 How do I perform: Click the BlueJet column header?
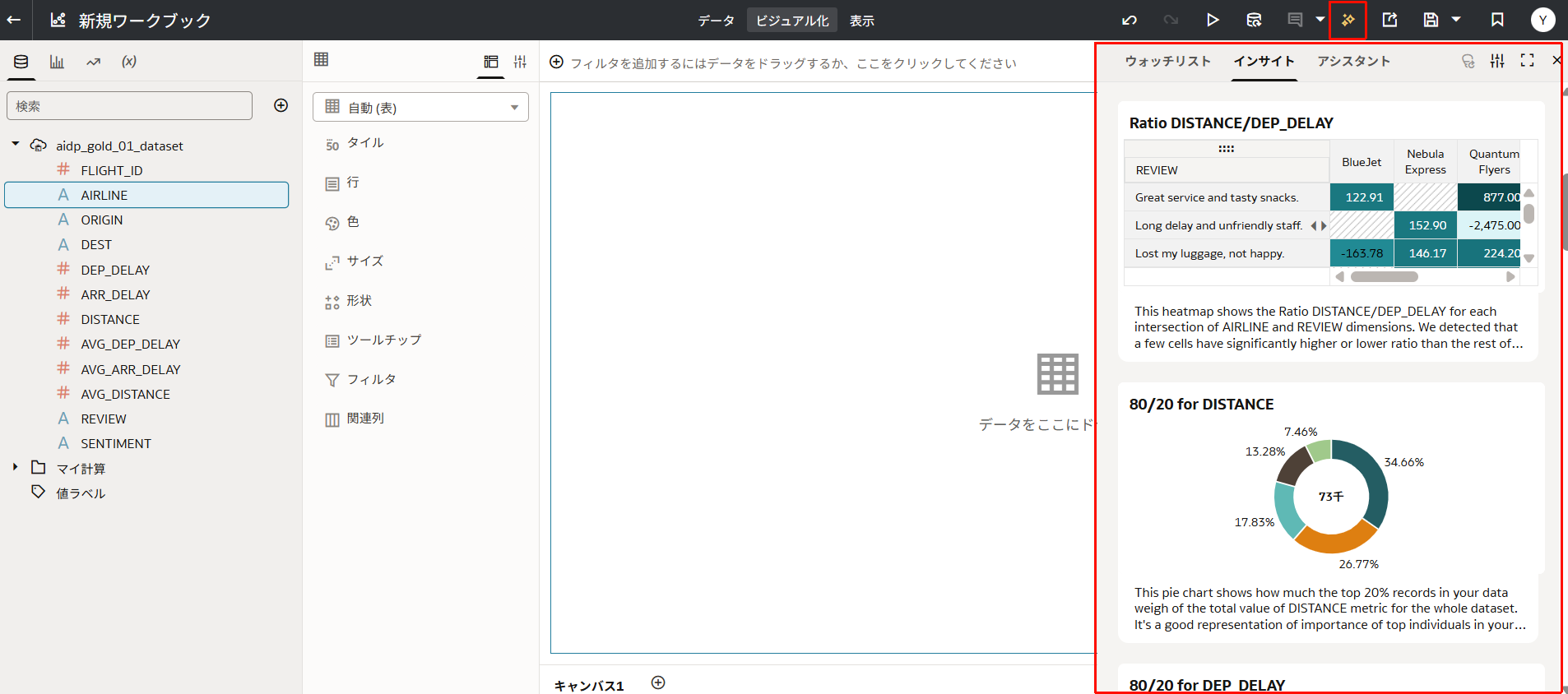(x=1362, y=162)
